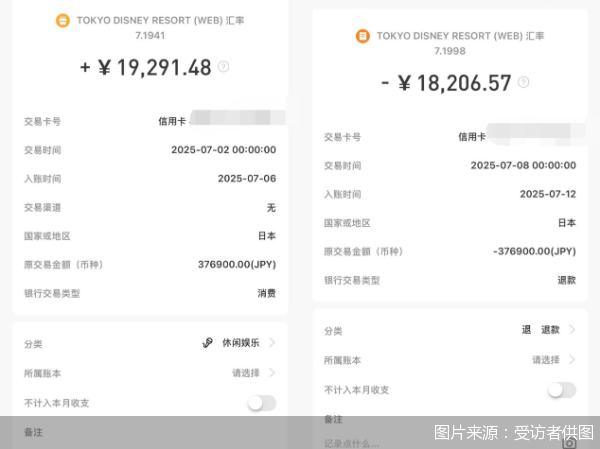The height and width of the screenshot is (449, 600).
Task: Click amount -¥18,206.57
Action: pyautogui.click(x=446, y=83)
